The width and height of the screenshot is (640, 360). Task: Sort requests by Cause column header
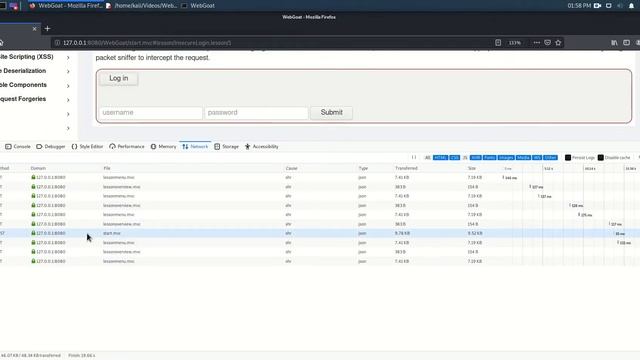(291, 168)
